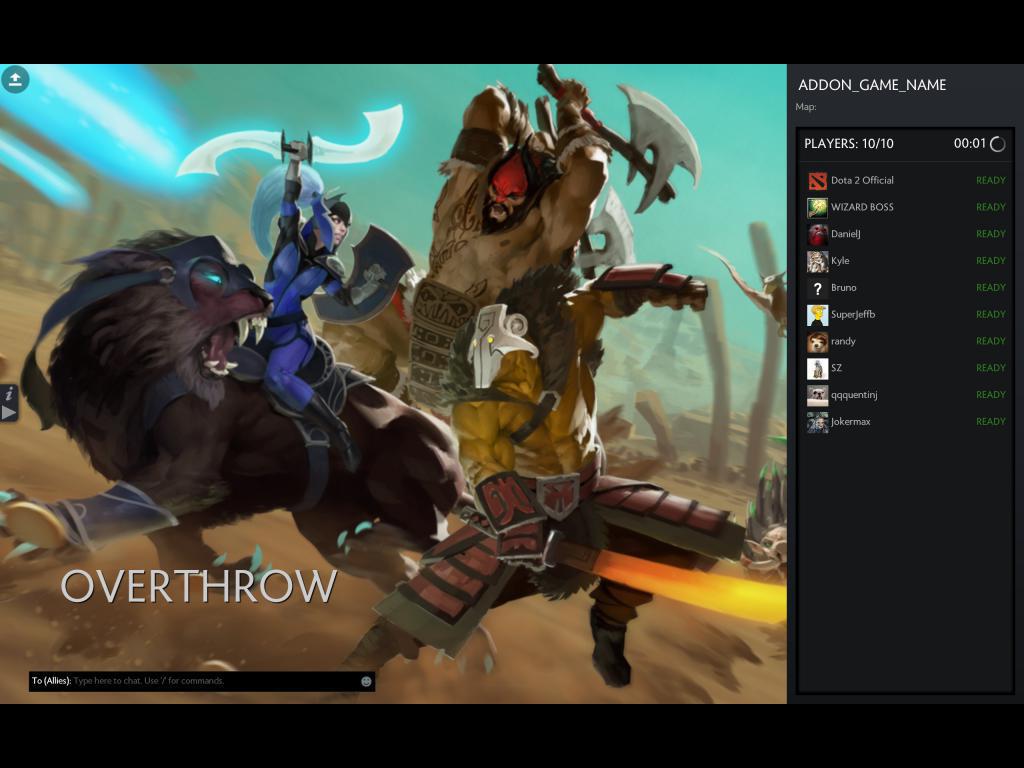The width and height of the screenshot is (1024, 768).
Task: Click READY status for Jokermax
Action: click(x=991, y=421)
